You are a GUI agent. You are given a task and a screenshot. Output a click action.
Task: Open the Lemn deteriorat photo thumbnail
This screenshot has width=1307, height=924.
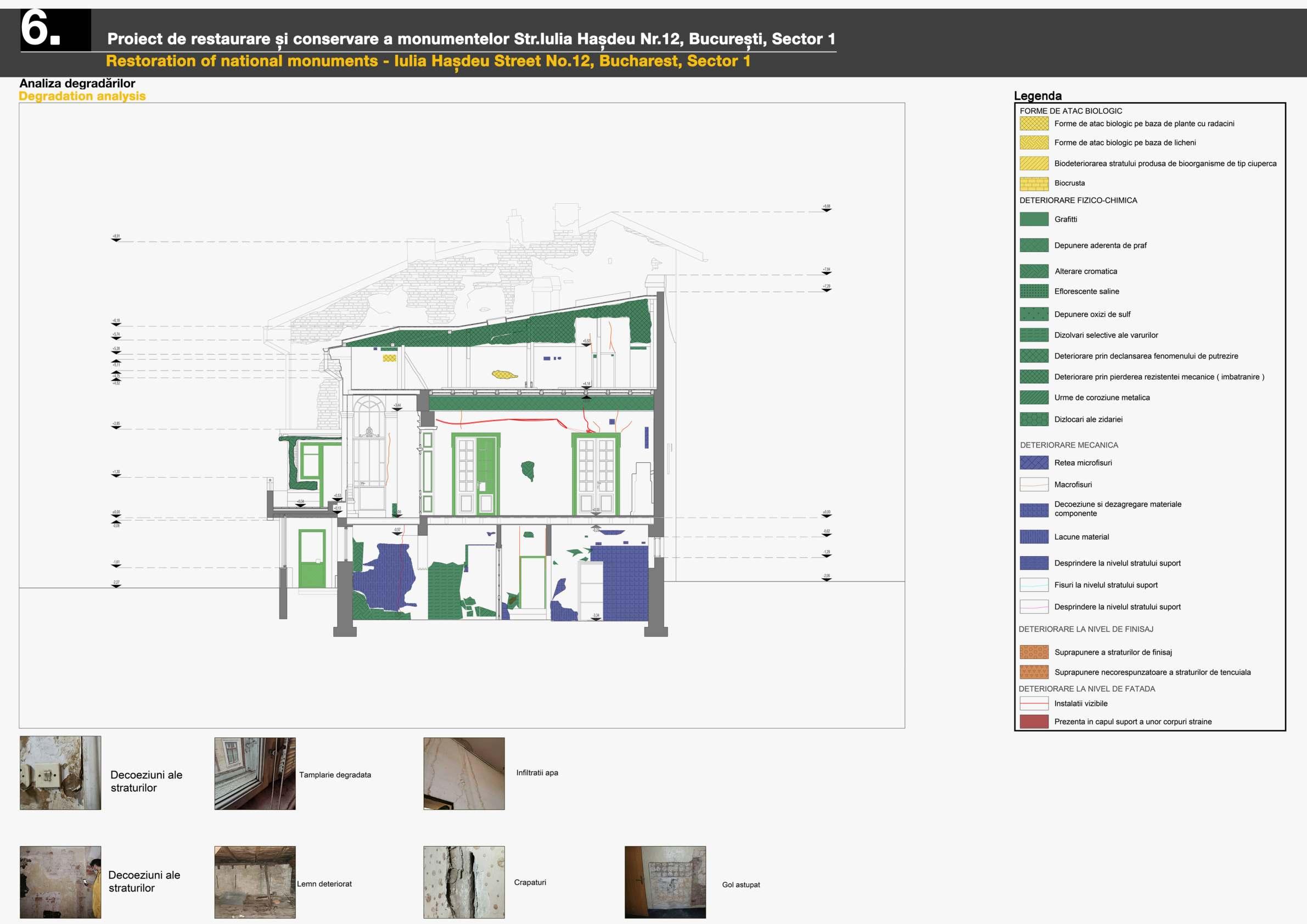pyautogui.click(x=255, y=882)
